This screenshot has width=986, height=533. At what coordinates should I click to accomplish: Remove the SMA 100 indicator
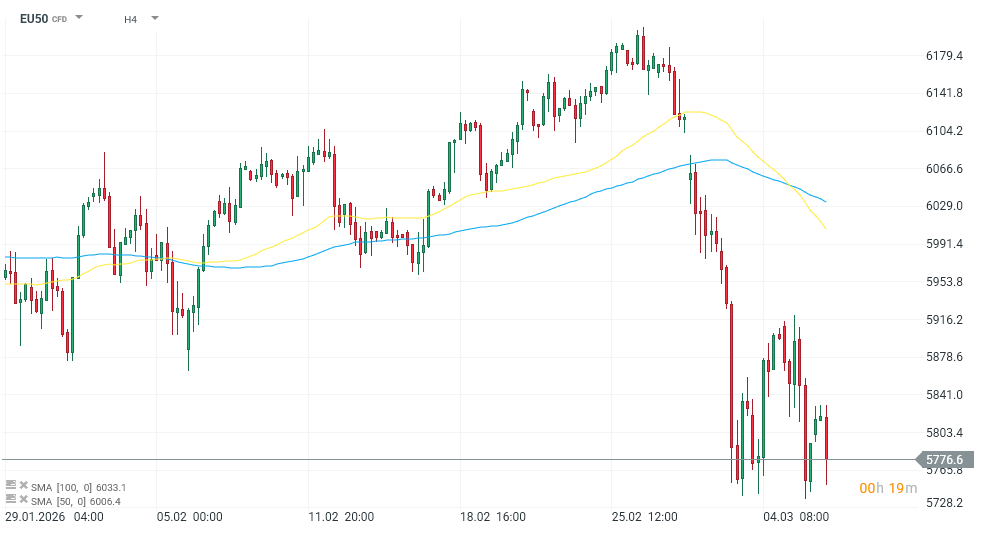[23, 486]
